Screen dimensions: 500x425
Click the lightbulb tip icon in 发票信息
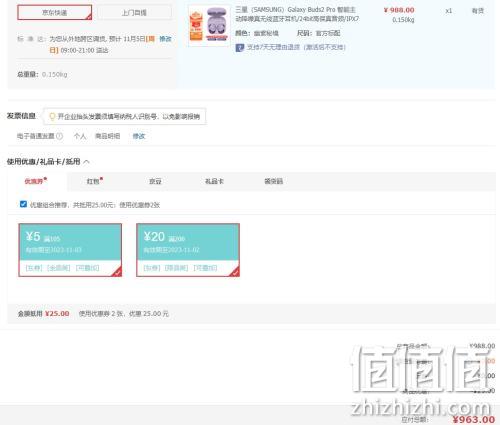click(52, 116)
